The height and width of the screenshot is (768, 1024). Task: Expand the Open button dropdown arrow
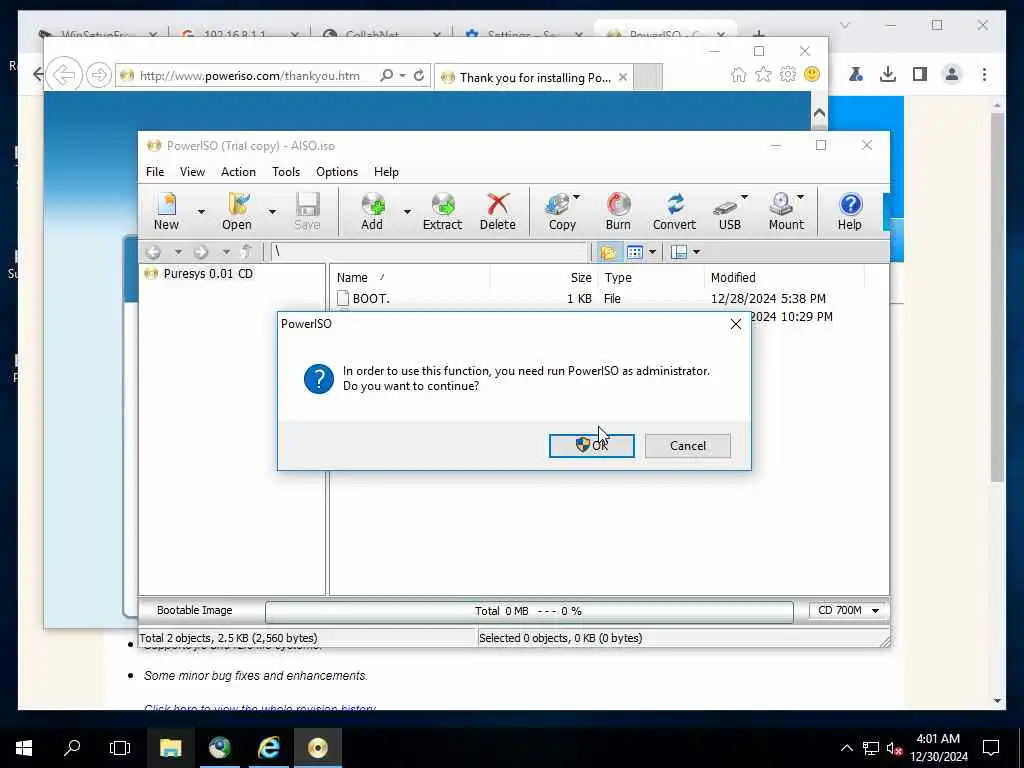272,212
